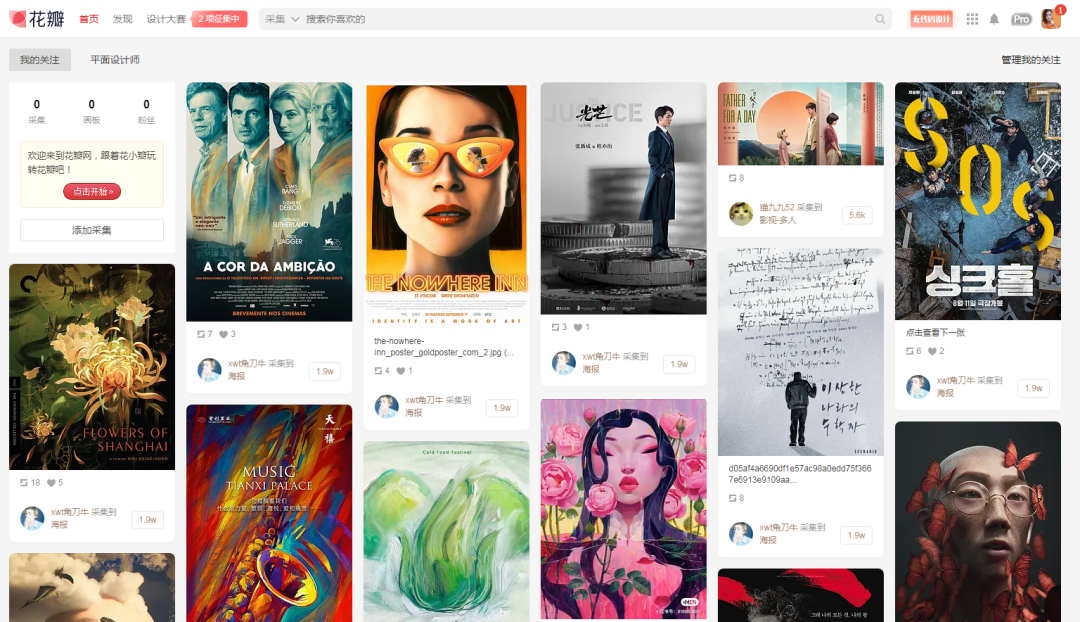Open The Nowhere Inn poster thumbnail
This screenshot has width=1080, height=622.
446,204
